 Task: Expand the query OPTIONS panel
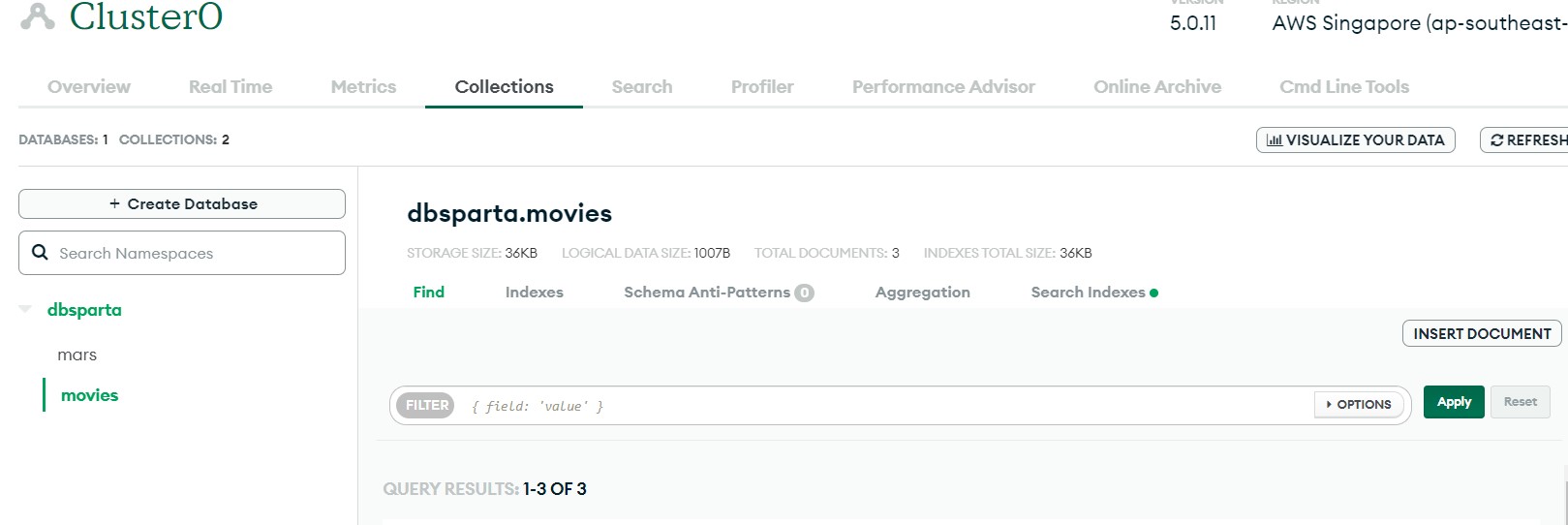coord(1359,405)
